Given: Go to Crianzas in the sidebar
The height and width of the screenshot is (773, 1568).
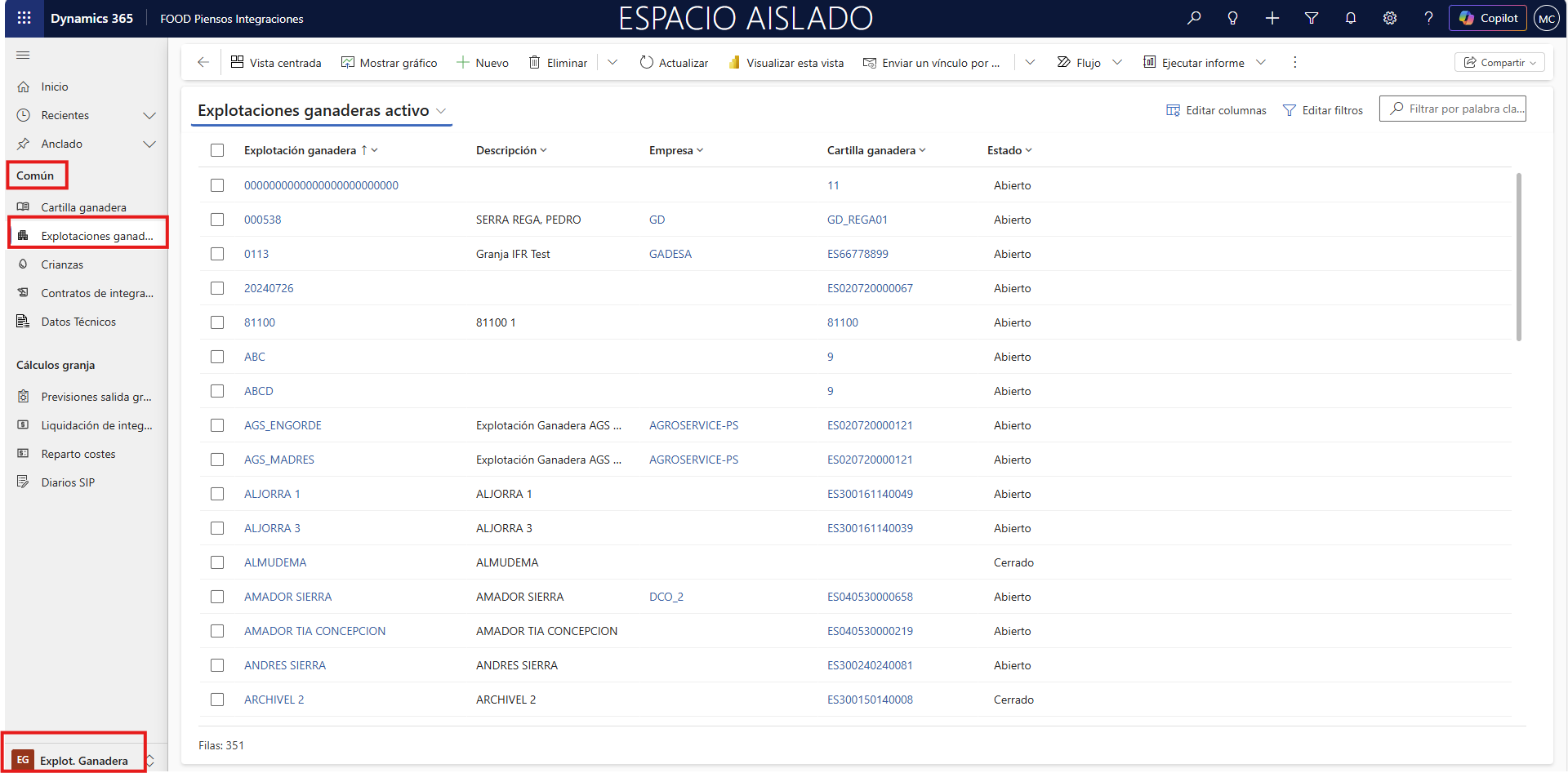Looking at the screenshot, I should 62,264.
